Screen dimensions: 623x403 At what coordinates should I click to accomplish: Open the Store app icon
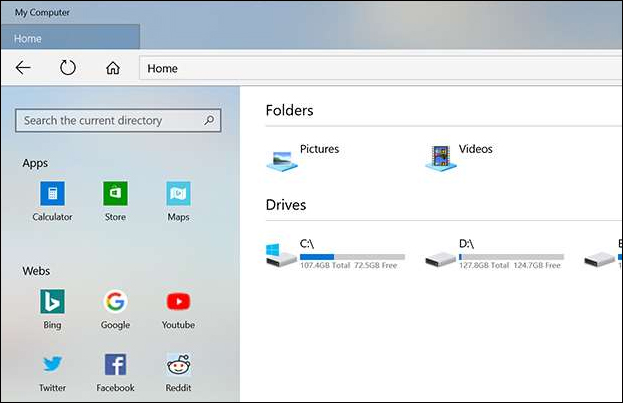(115, 193)
